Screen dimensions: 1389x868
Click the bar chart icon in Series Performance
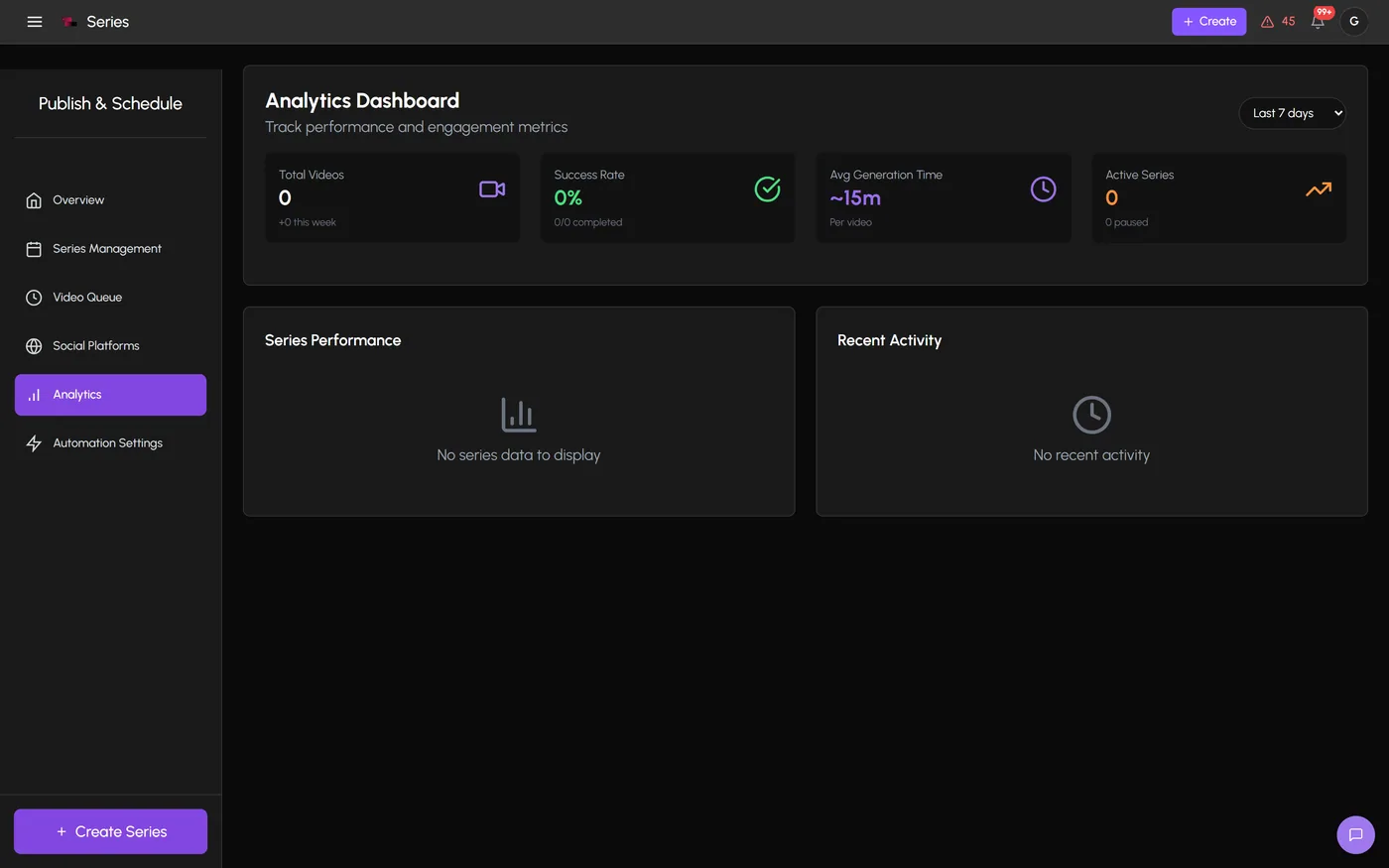pos(519,415)
